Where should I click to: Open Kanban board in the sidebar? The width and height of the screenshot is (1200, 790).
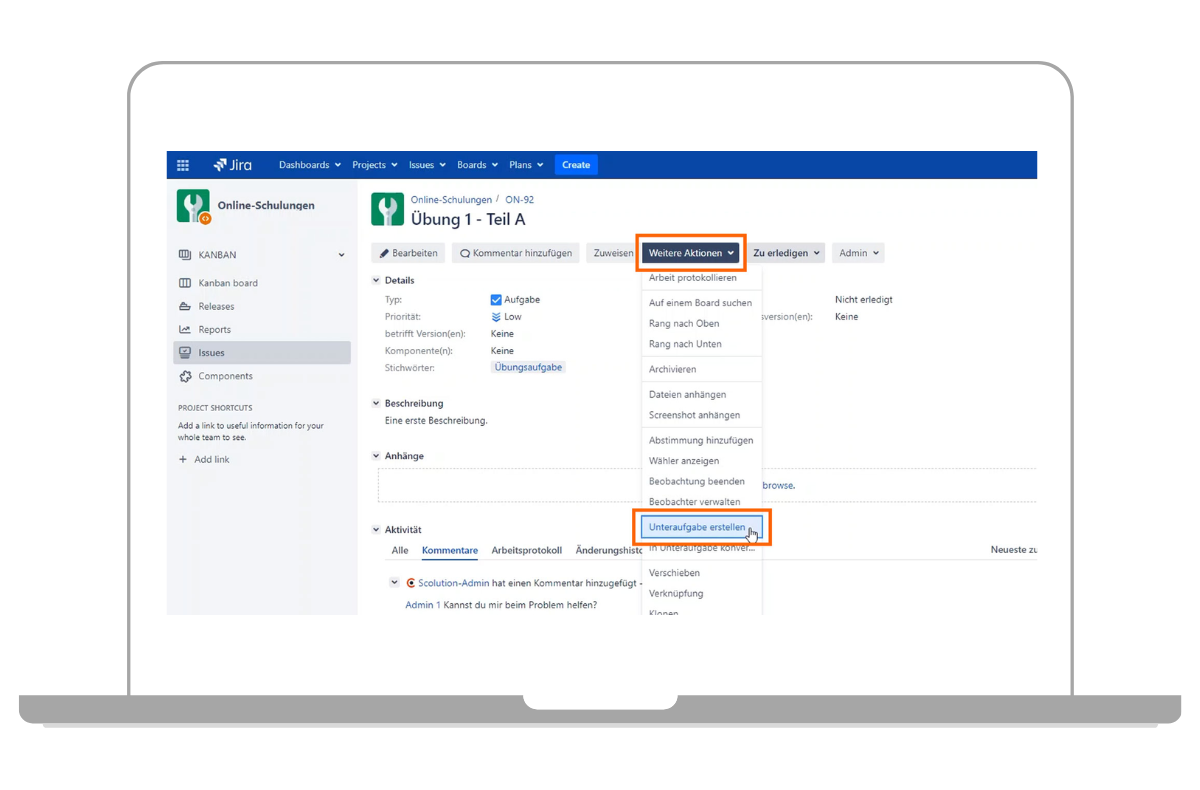[x=227, y=283]
